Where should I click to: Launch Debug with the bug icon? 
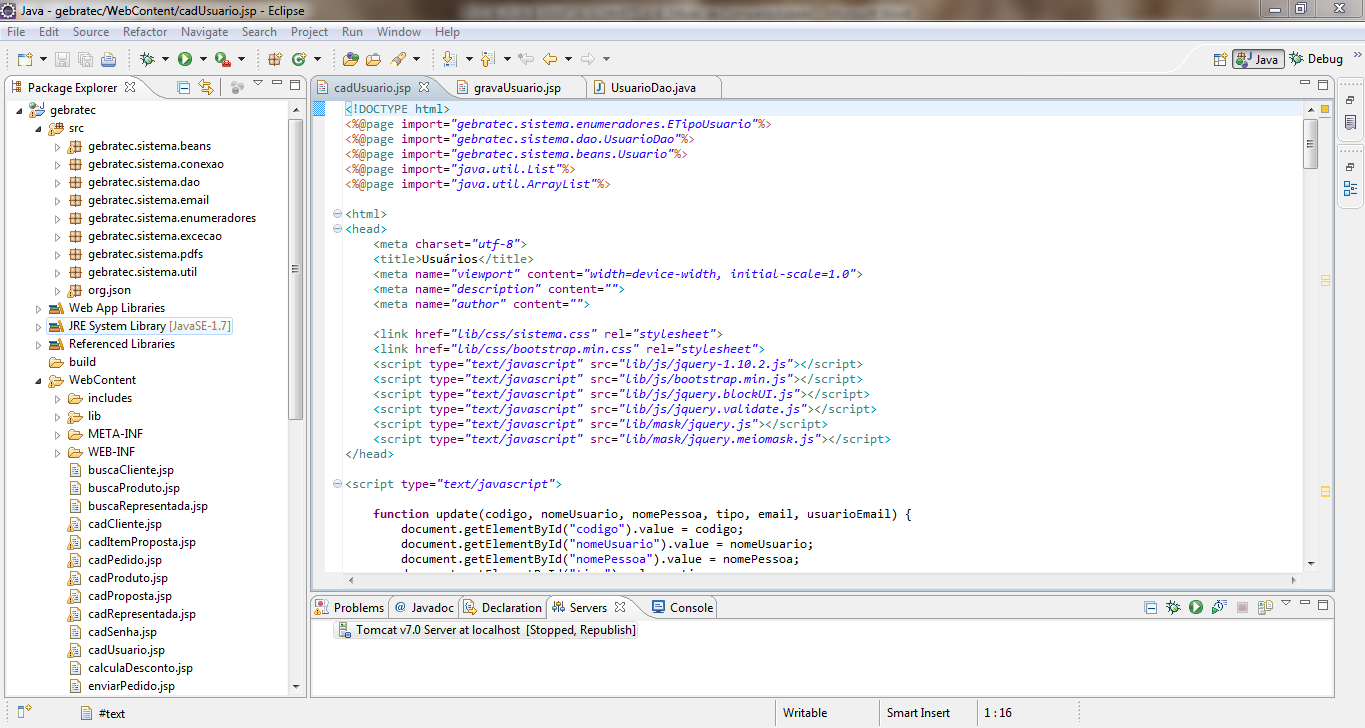[147, 59]
